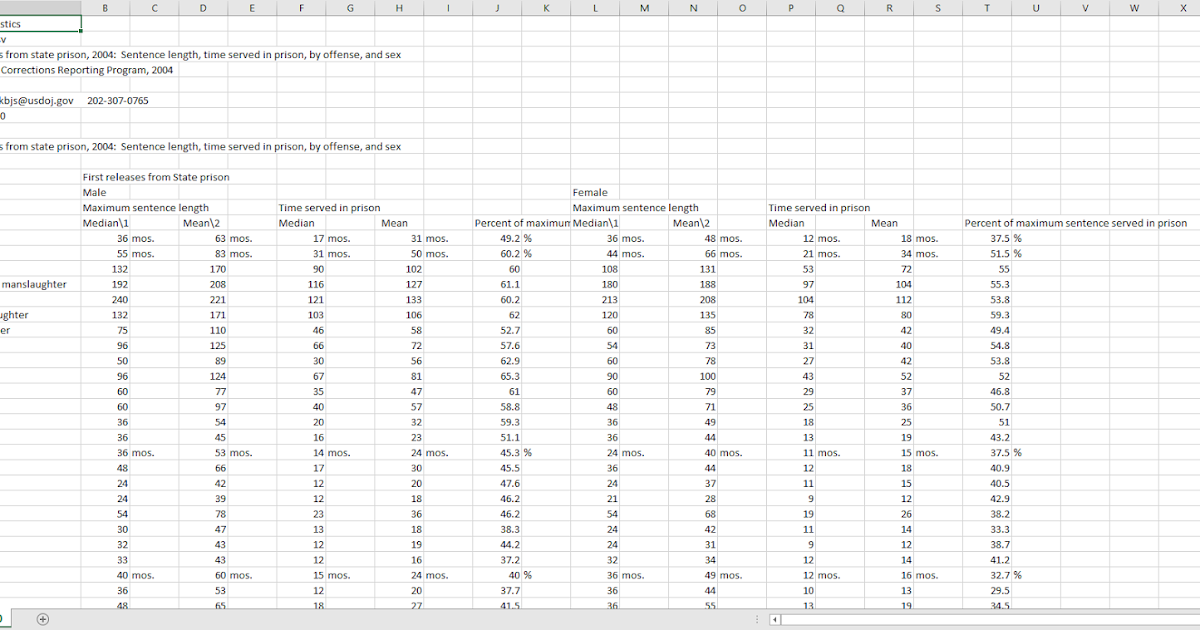Click the three-dot sheet tab divider handle
The image size is (1200, 630).
756,620
